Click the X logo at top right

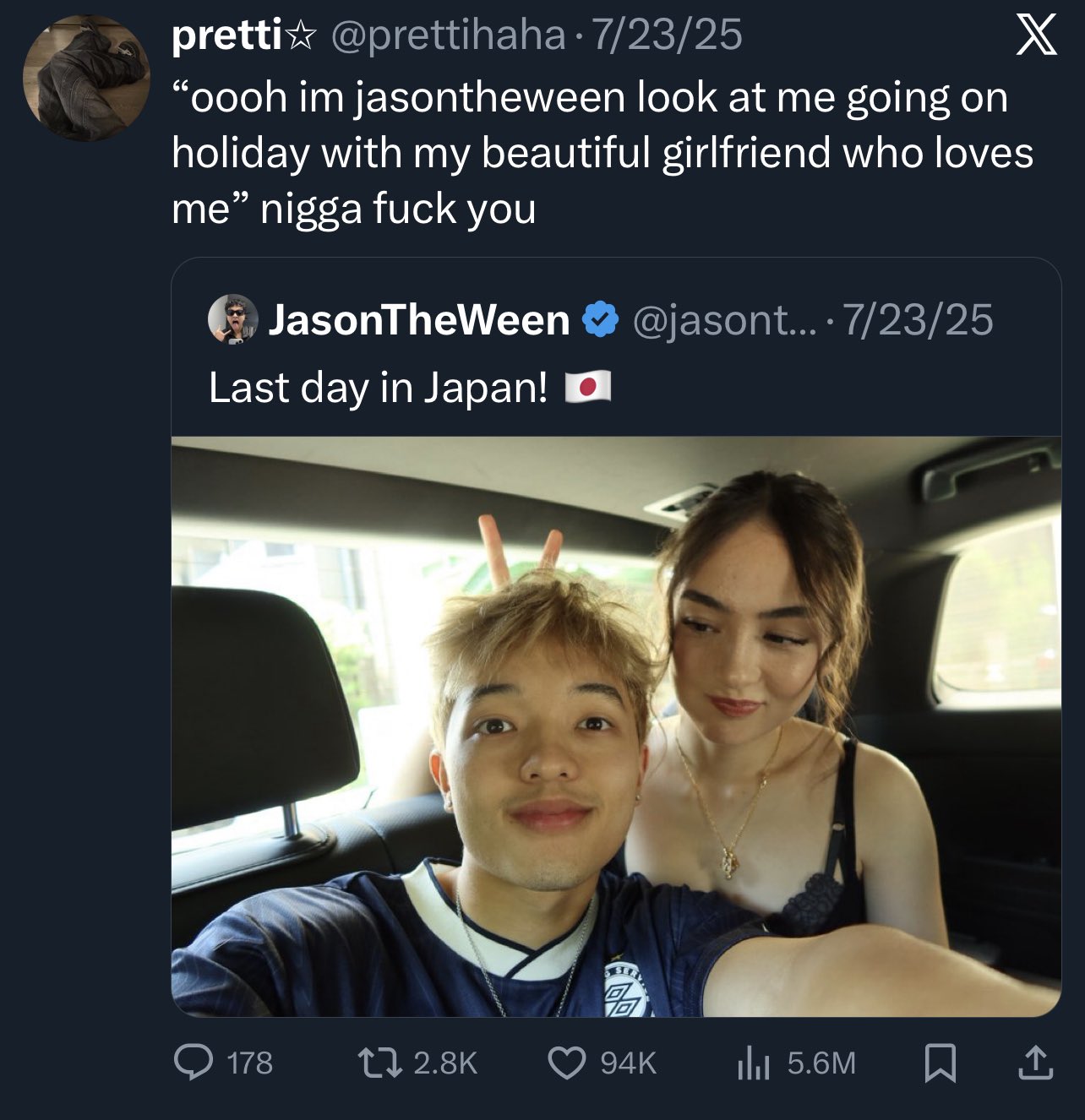pos(1036,35)
